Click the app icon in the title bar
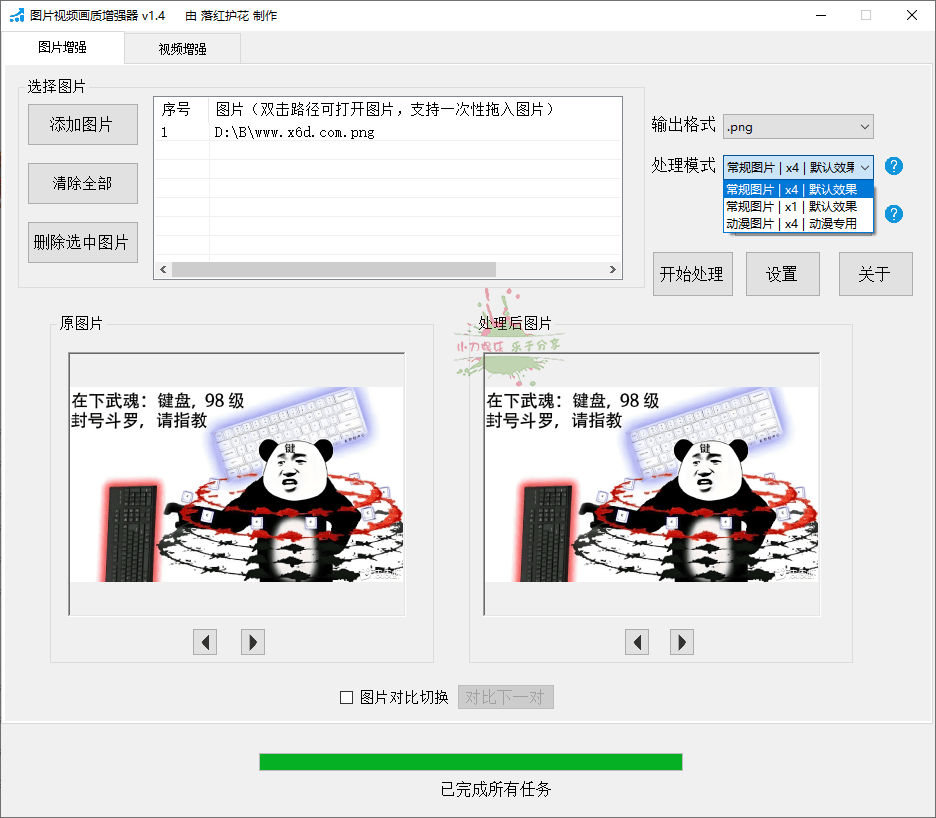Image resolution: width=936 pixels, height=818 pixels. tap(16, 15)
